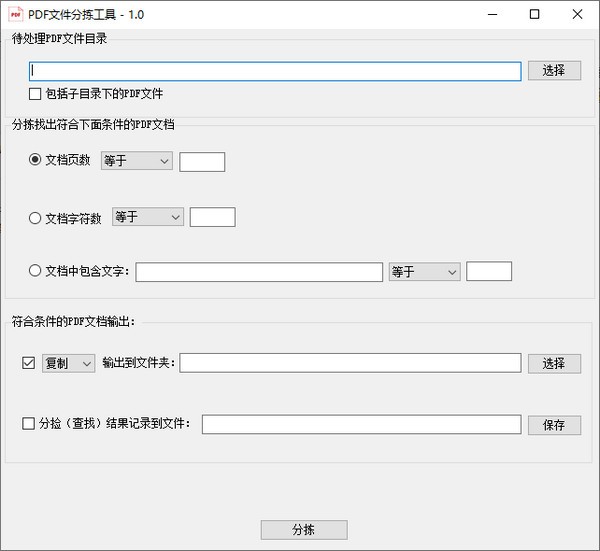
Task: Select the 文档字符数 radio button
Action: (x=35, y=218)
